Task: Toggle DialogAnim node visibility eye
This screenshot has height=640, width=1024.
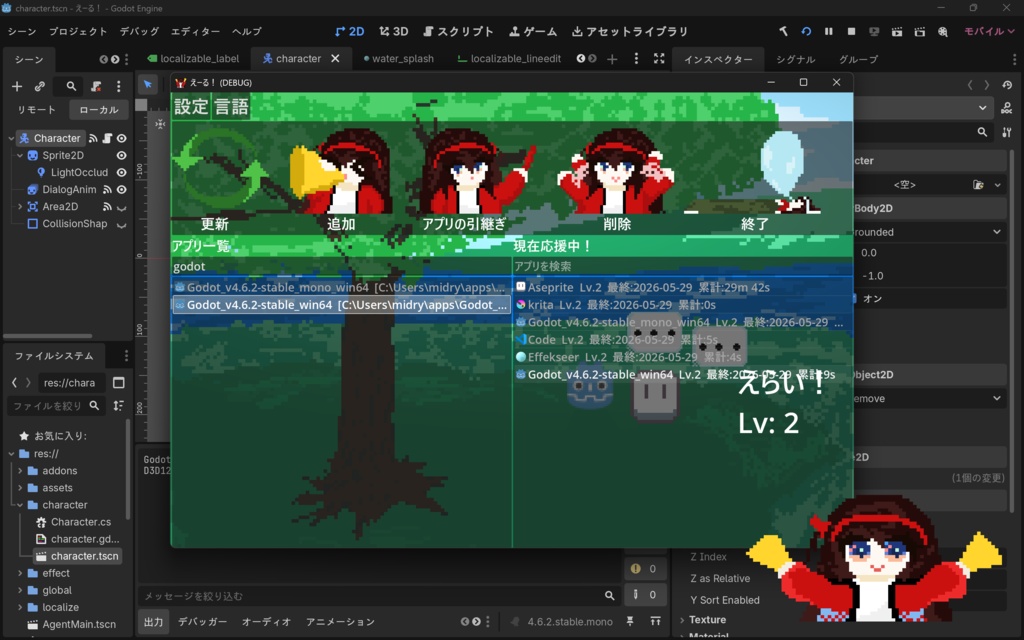Action: pyautogui.click(x=121, y=189)
